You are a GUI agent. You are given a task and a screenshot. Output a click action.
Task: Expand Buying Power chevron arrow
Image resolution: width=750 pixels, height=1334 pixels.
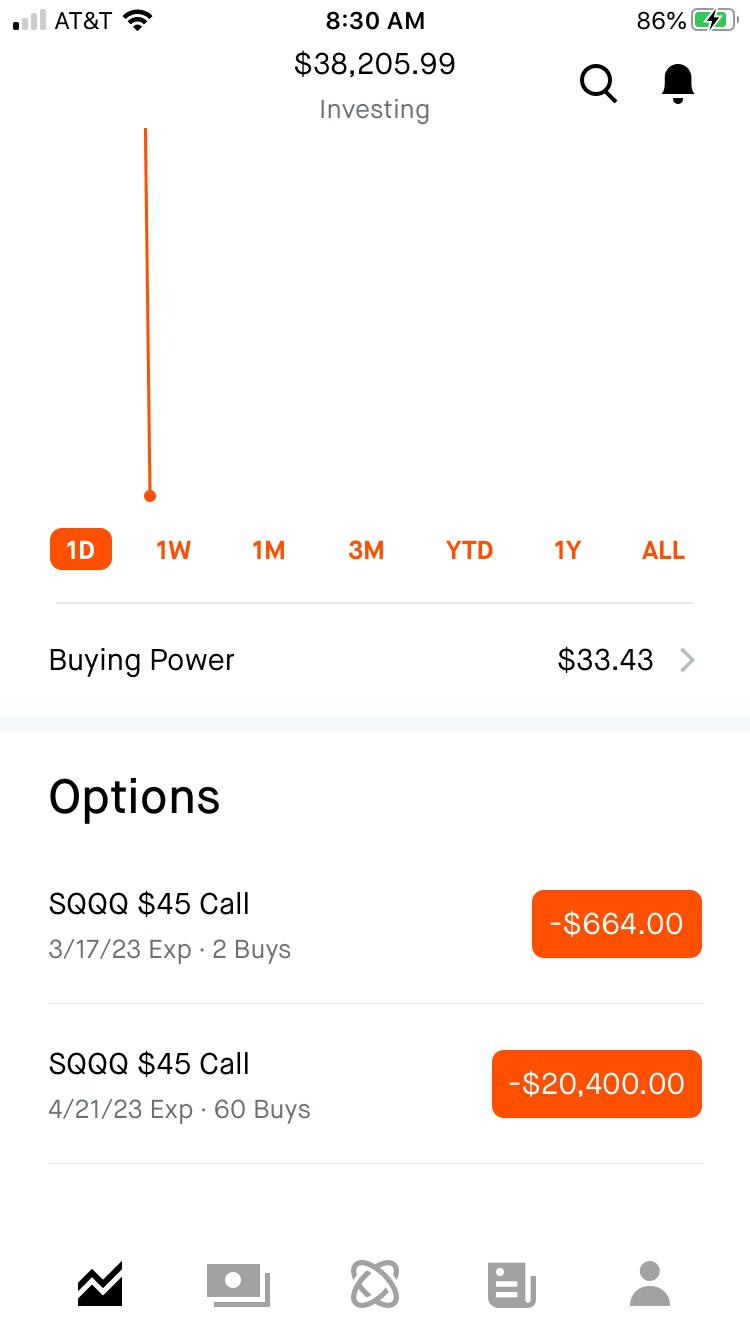(x=687, y=660)
